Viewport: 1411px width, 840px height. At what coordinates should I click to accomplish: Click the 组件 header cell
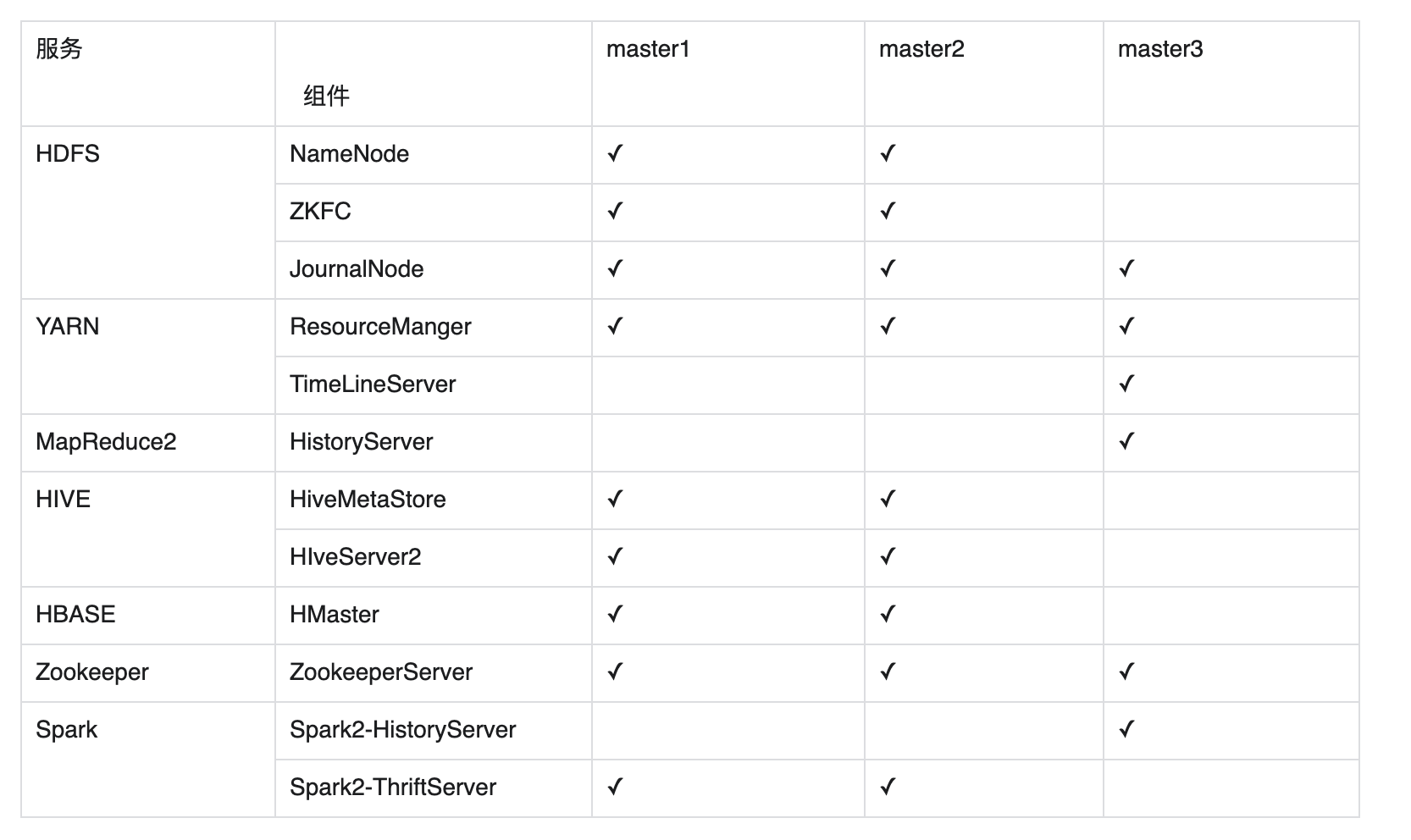click(x=434, y=75)
